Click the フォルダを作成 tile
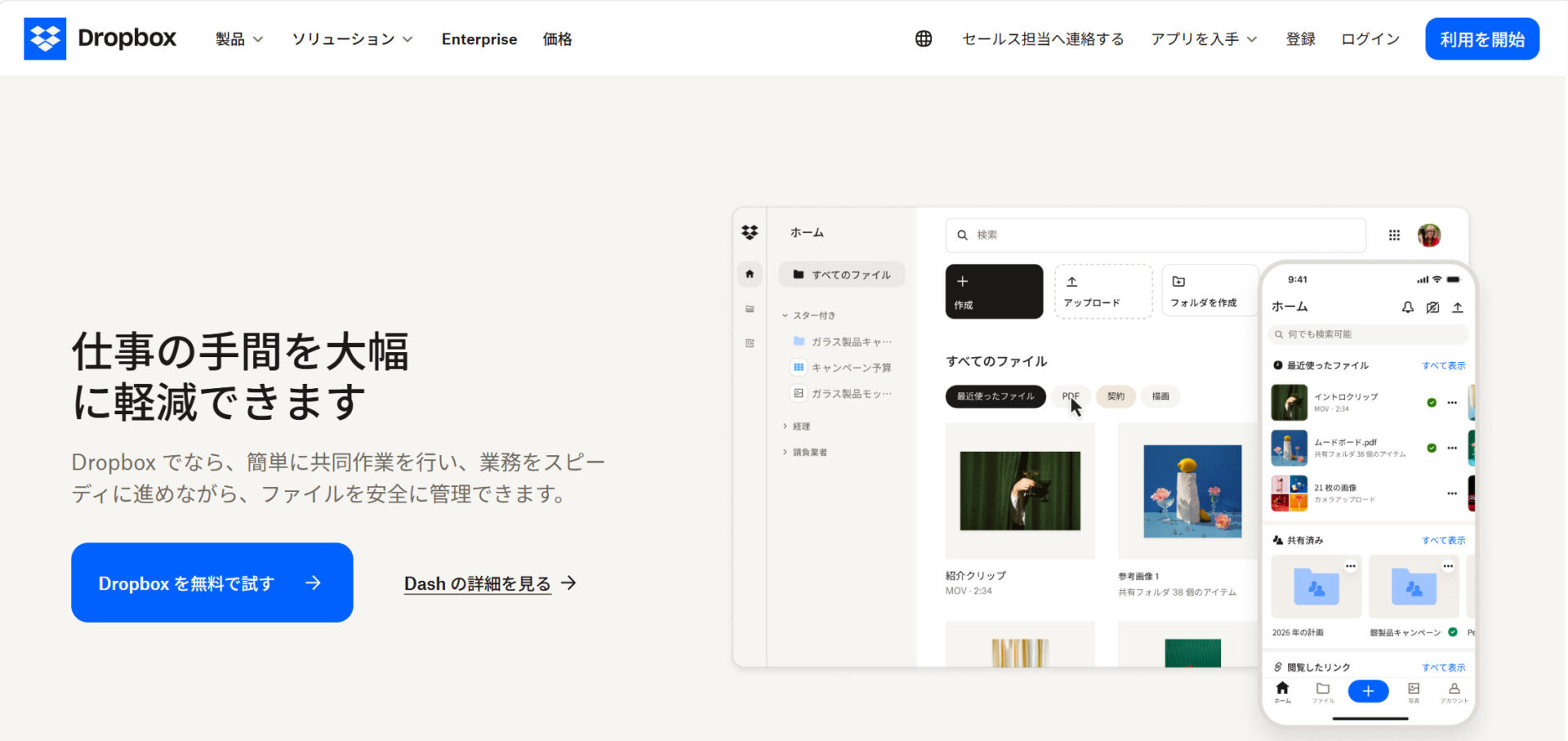This screenshot has height=741, width=1568. [1209, 291]
